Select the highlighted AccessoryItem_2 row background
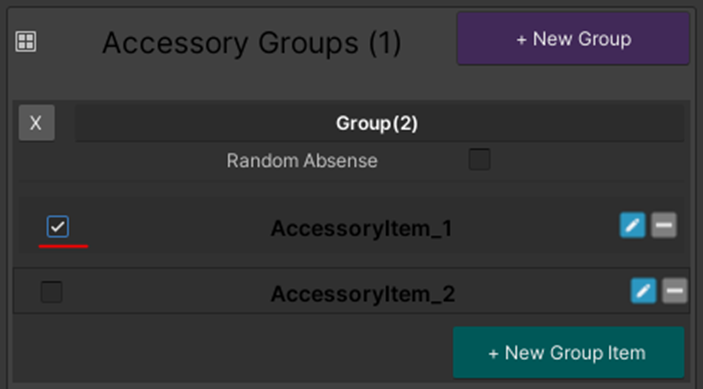Viewport: 703px width, 389px height. click(352, 291)
